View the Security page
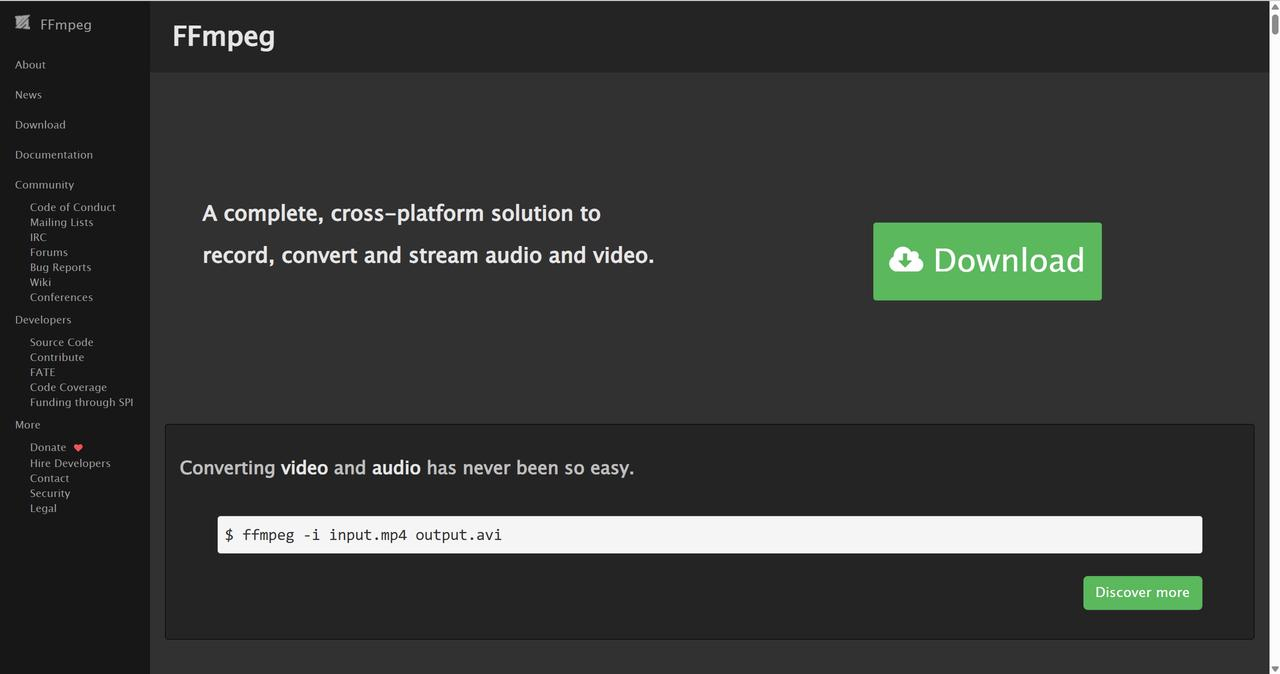1280x674 pixels. 50,493
